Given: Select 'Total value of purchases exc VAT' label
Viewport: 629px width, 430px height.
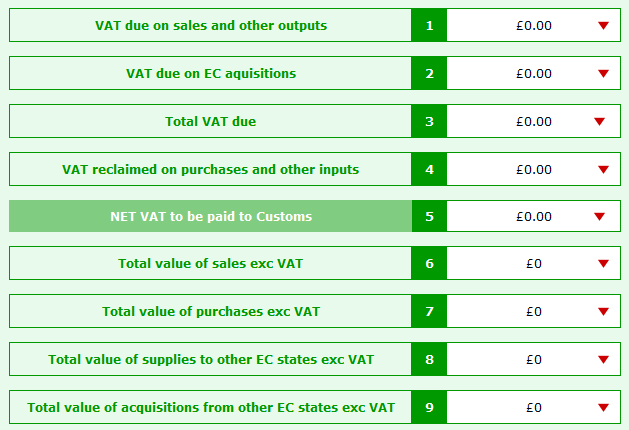Looking at the screenshot, I should click(x=211, y=312).
